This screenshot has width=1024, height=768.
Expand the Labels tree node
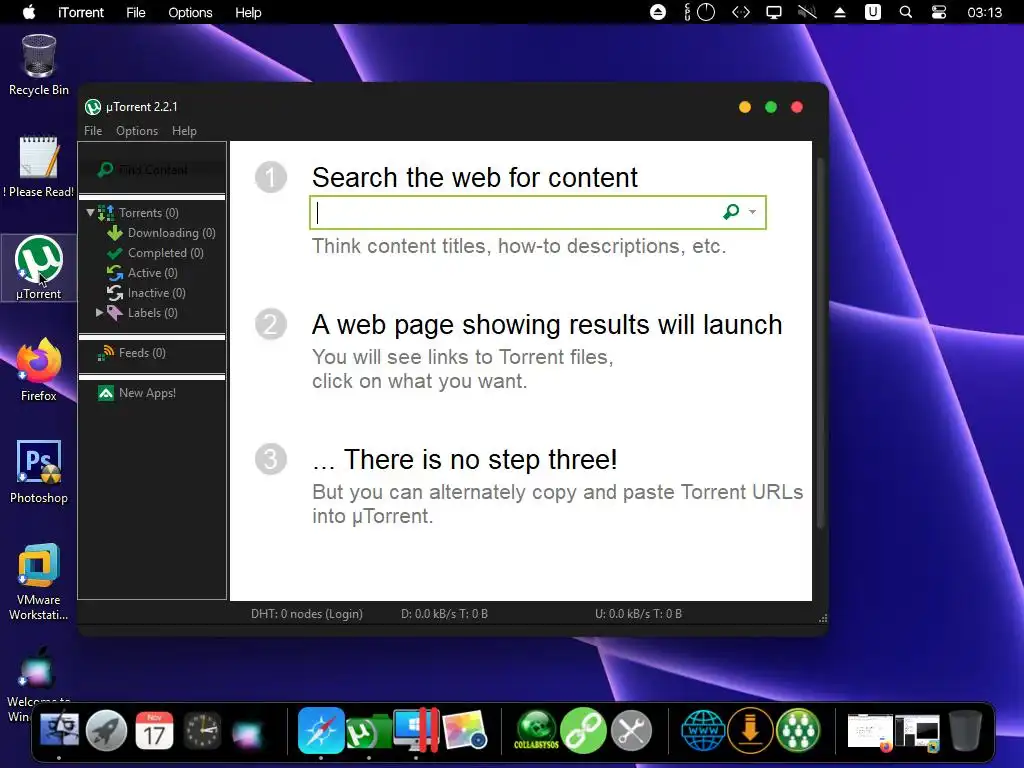point(99,313)
